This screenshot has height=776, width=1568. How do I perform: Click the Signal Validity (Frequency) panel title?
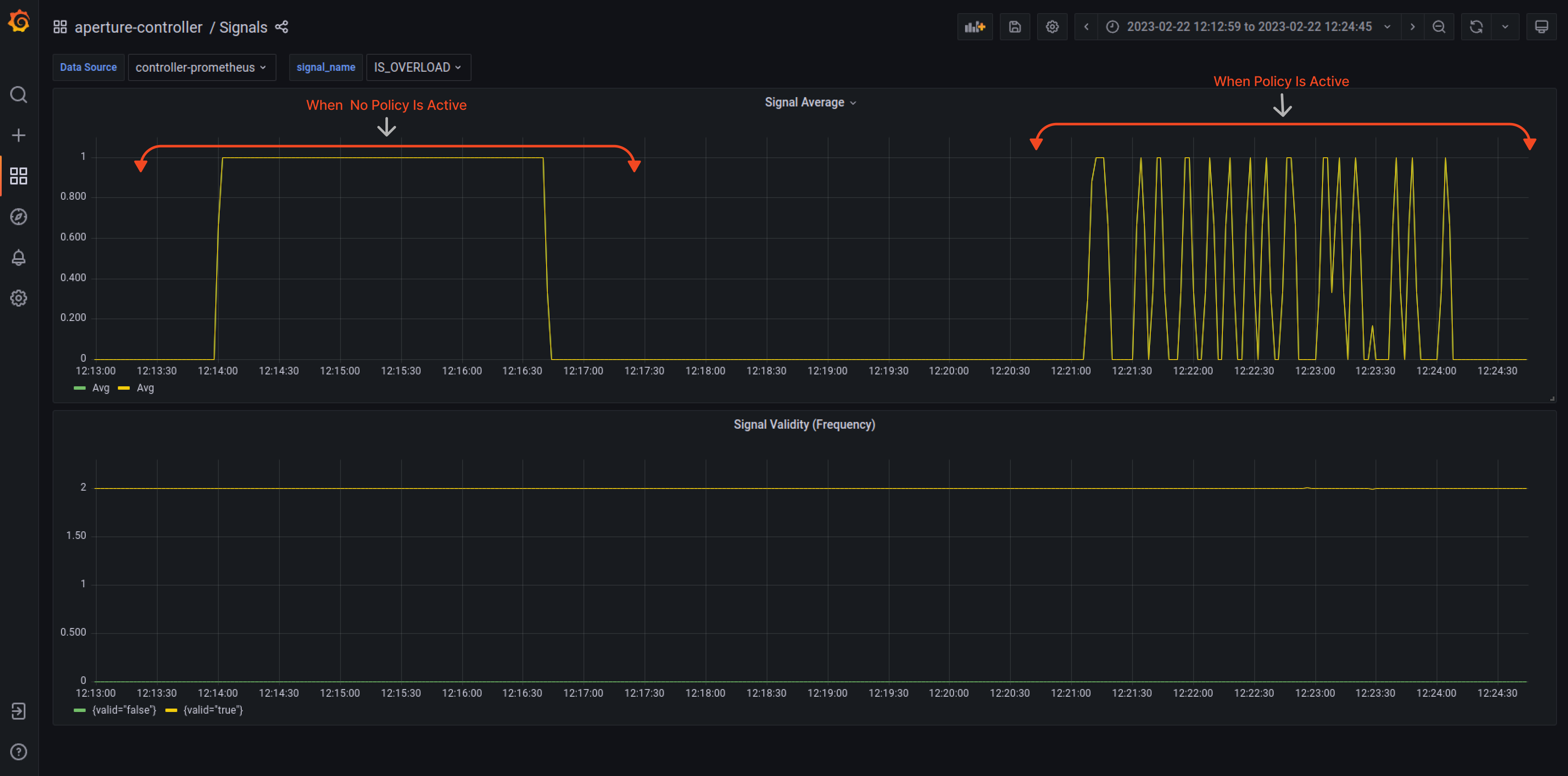[804, 424]
